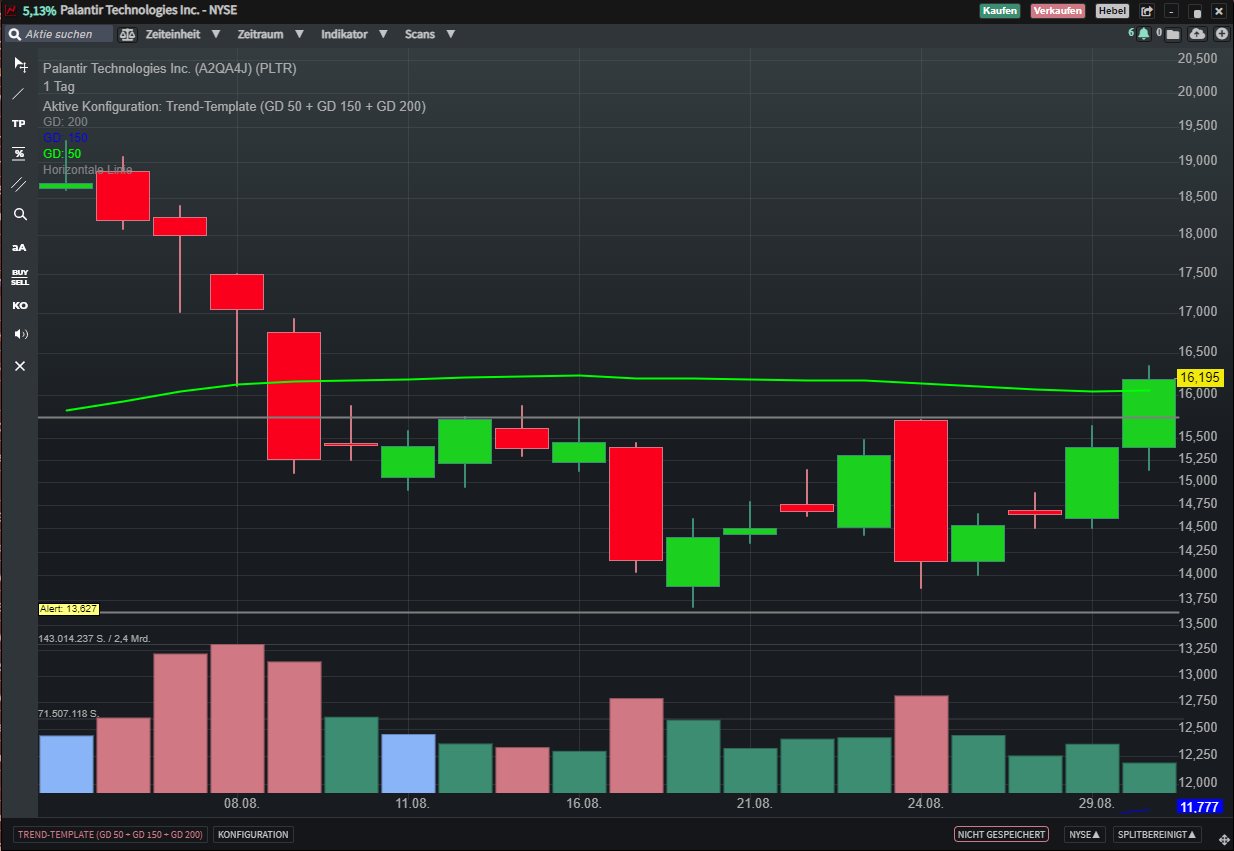Click the last green candlestick body
1234x851 pixels.
(x=1149, y=413)
